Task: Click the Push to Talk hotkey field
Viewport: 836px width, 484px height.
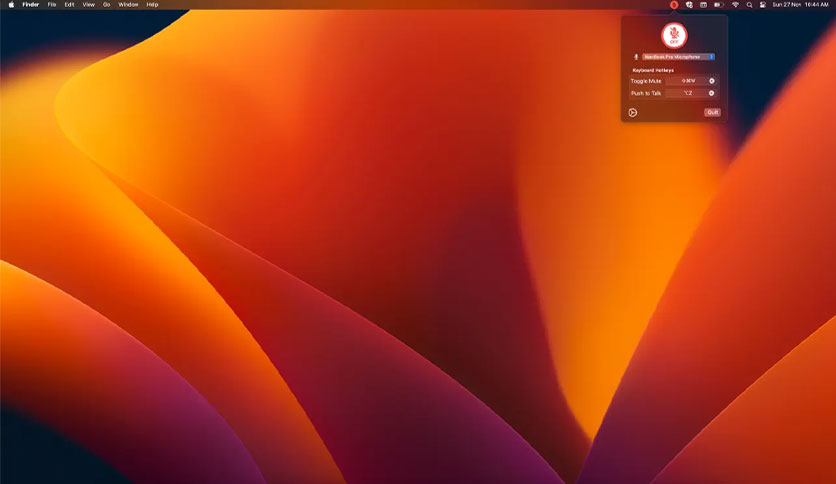Action: click(688, 93)
